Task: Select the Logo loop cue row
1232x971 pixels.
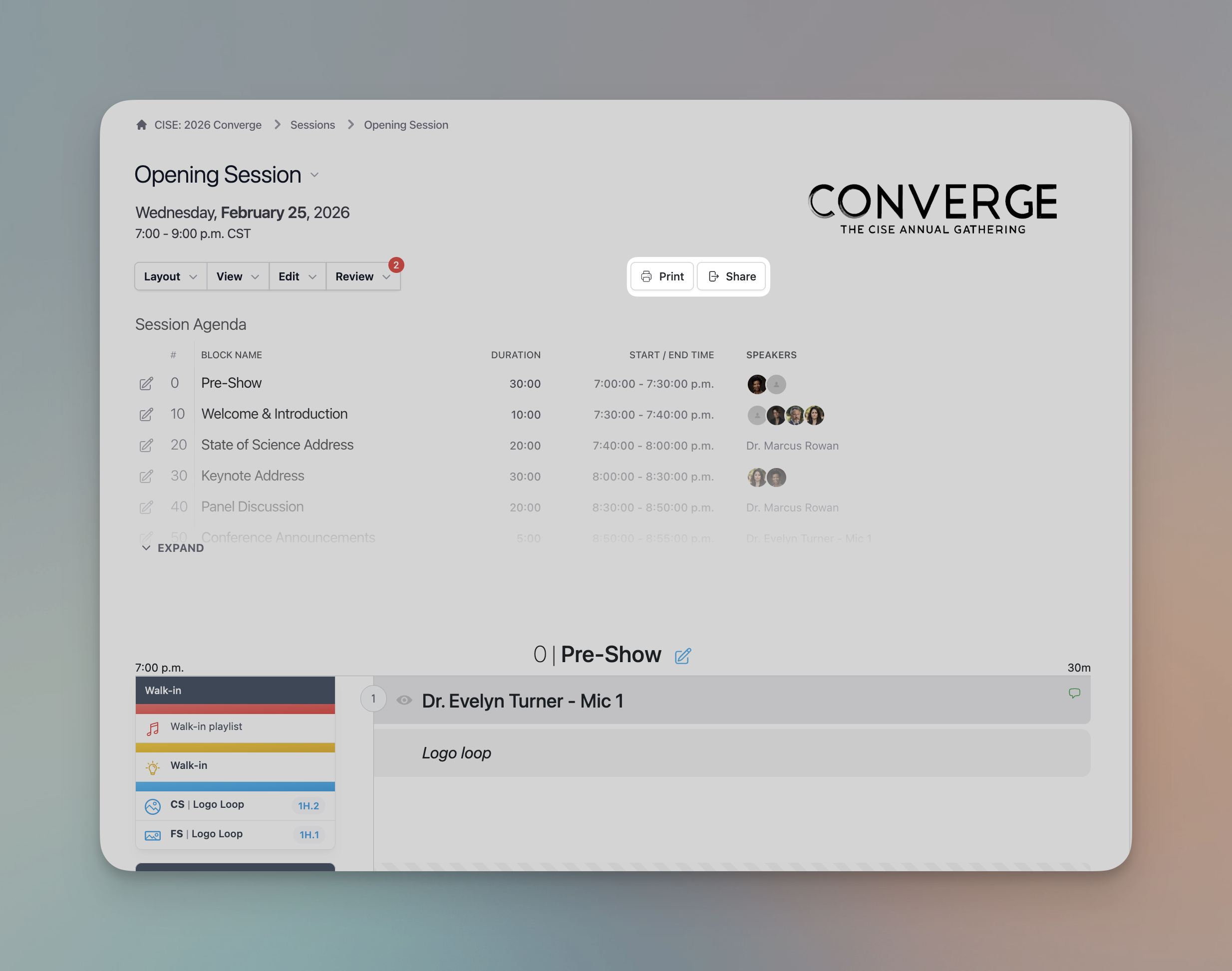Action: (x=731, y=753)
